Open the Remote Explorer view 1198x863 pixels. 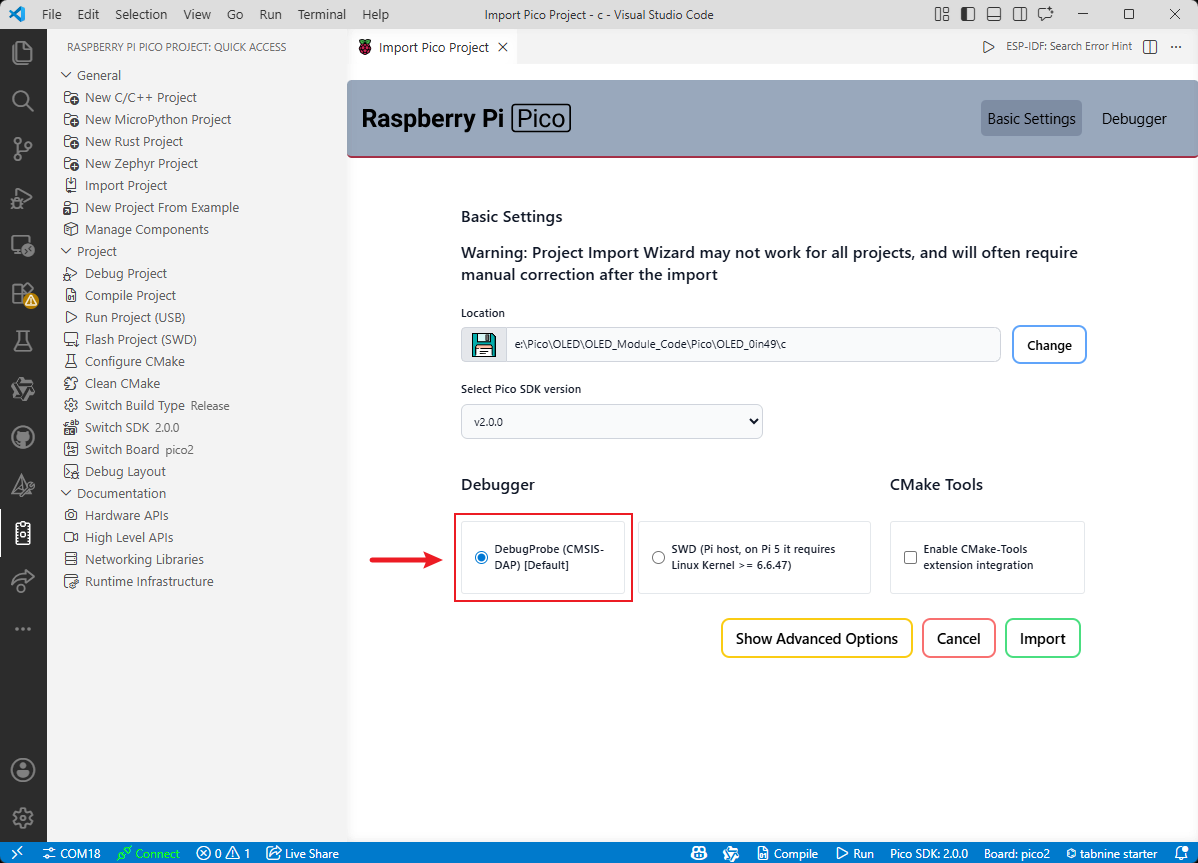coord(23,246)
